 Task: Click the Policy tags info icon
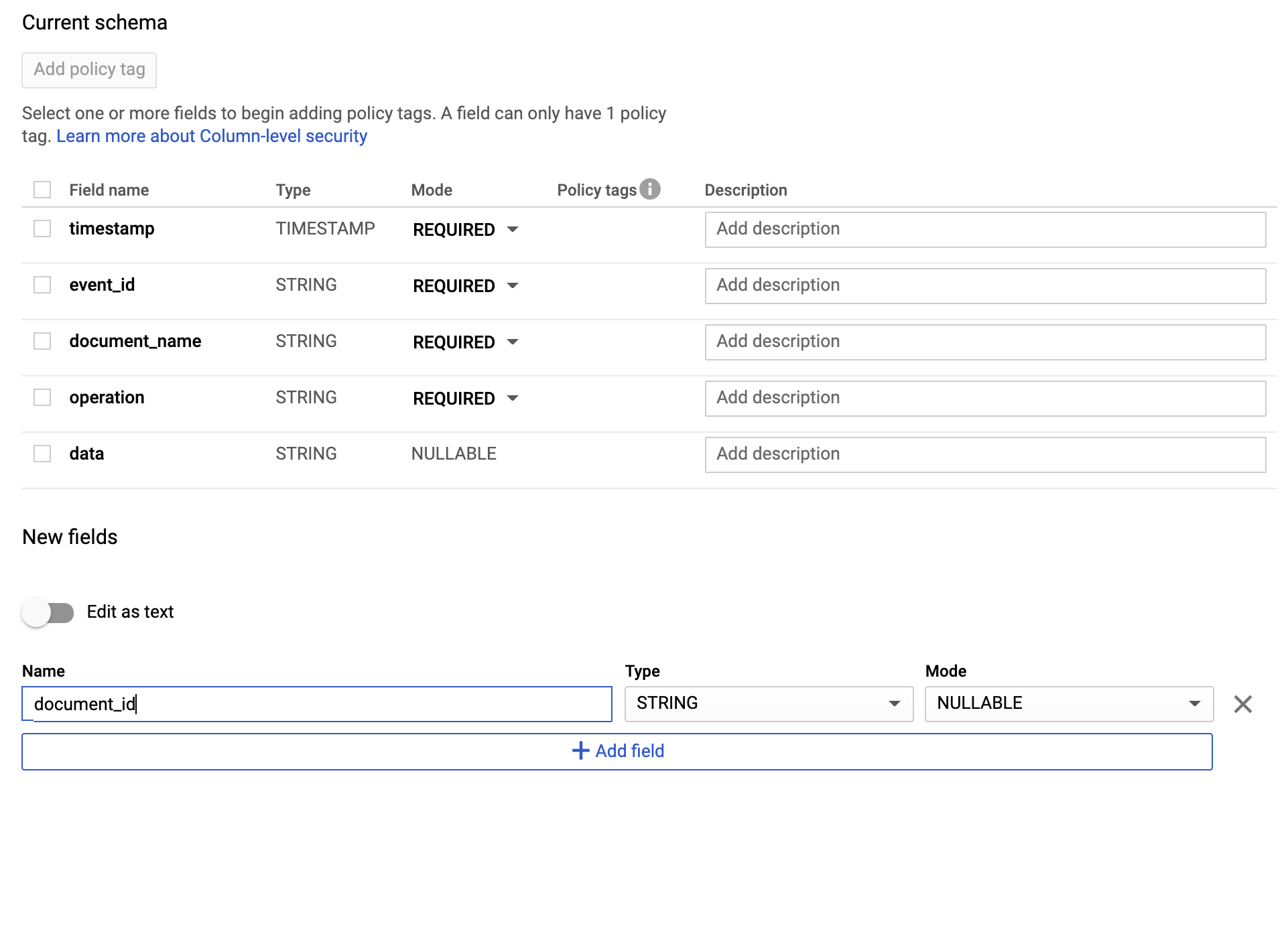649,189
